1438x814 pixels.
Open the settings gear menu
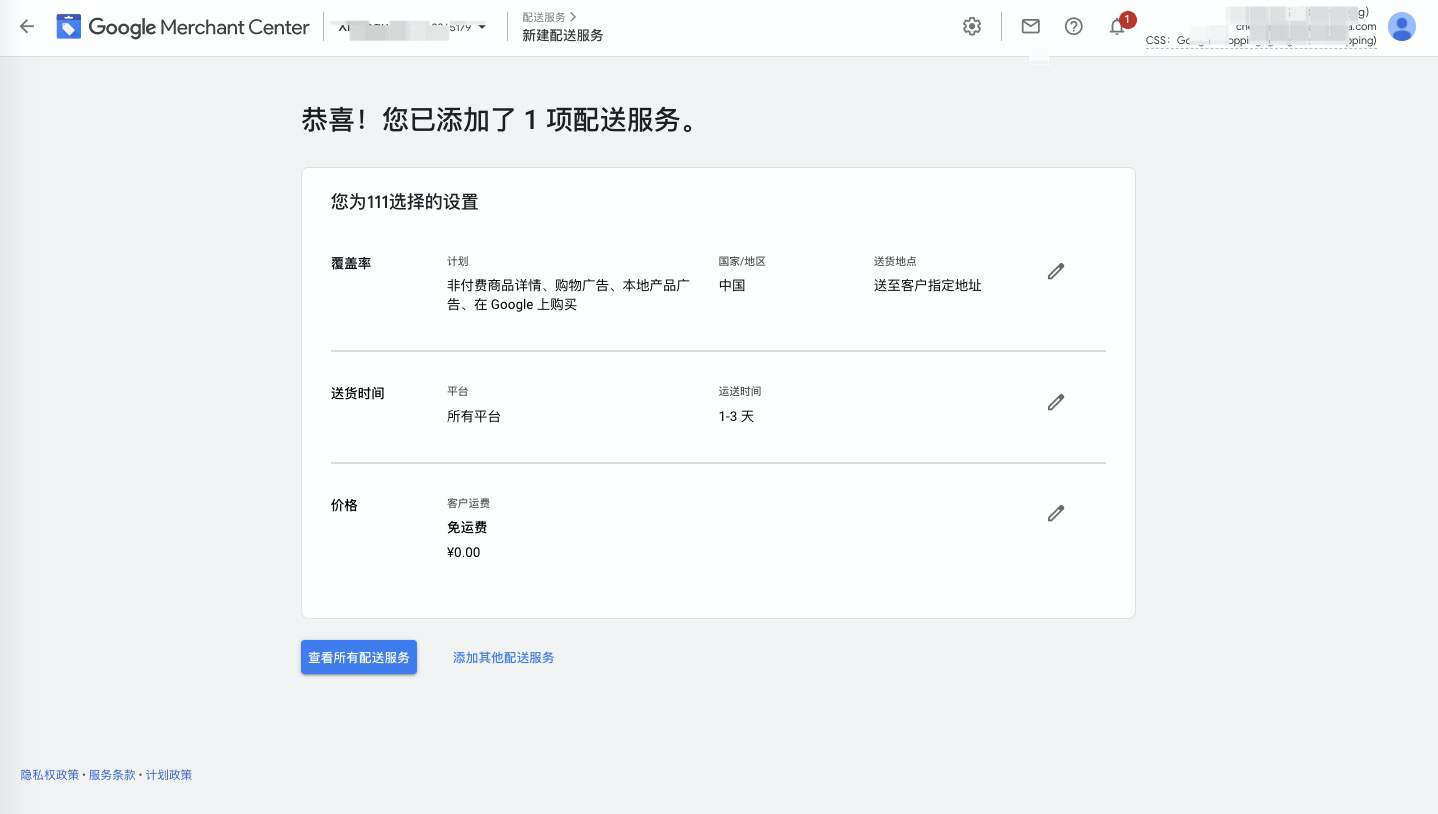[x=972, y=27]
